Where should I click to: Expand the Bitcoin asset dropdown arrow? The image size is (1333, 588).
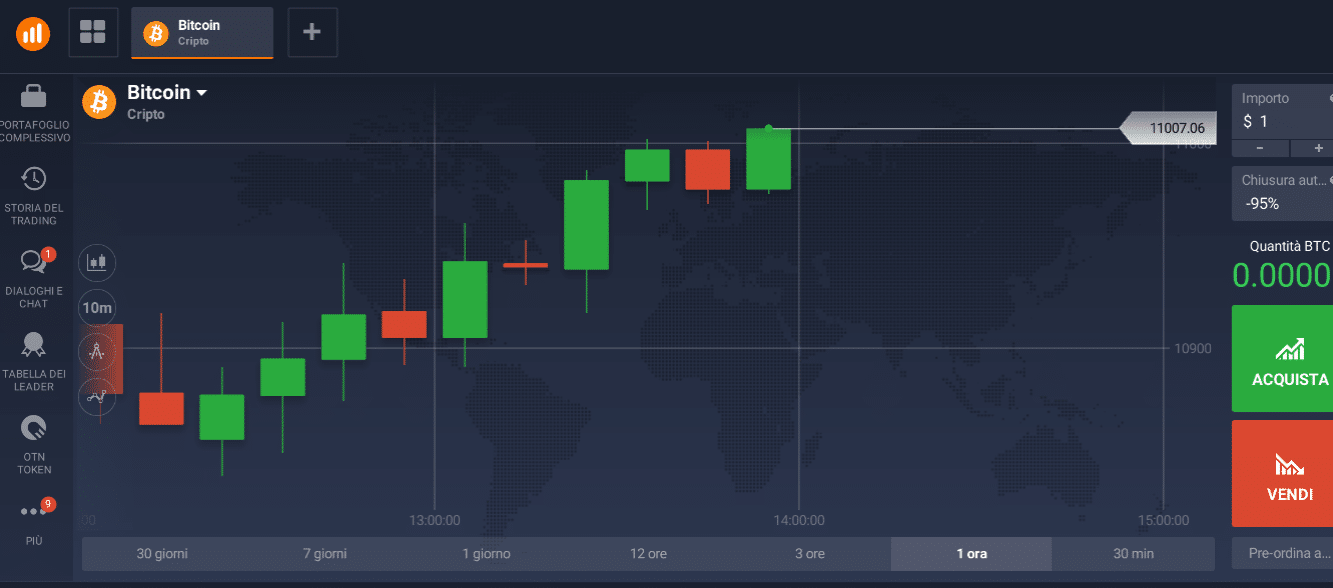click(201, 93)
